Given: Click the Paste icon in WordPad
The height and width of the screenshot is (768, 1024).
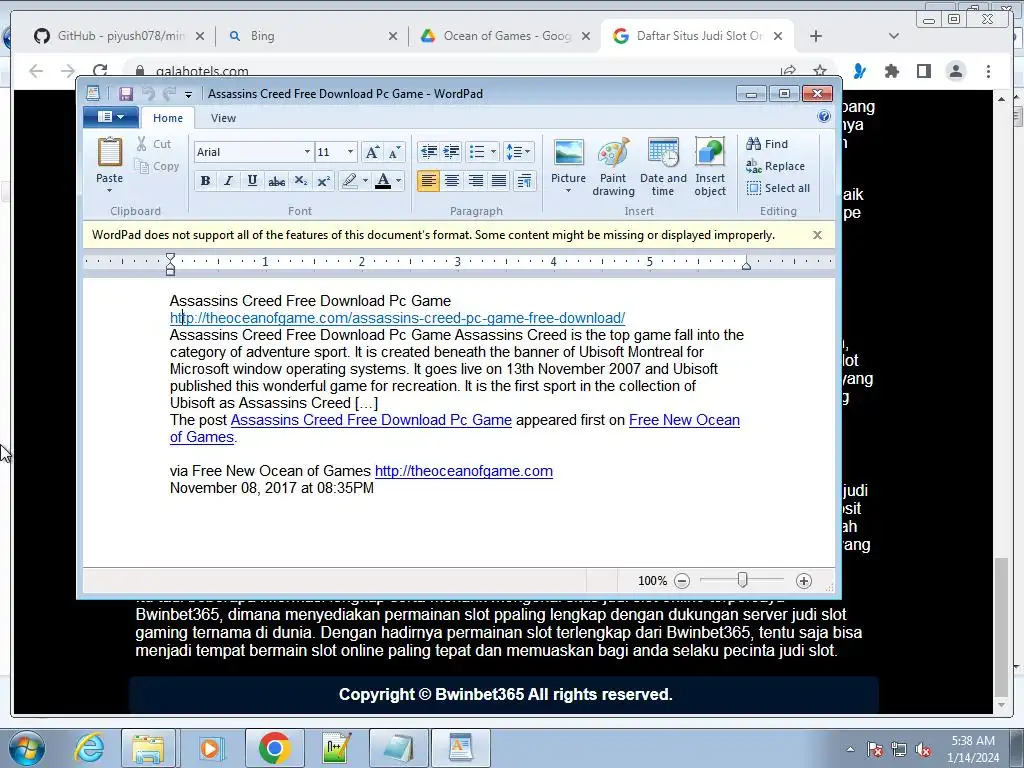Looking at the screenshot, I should coord(110,152).
